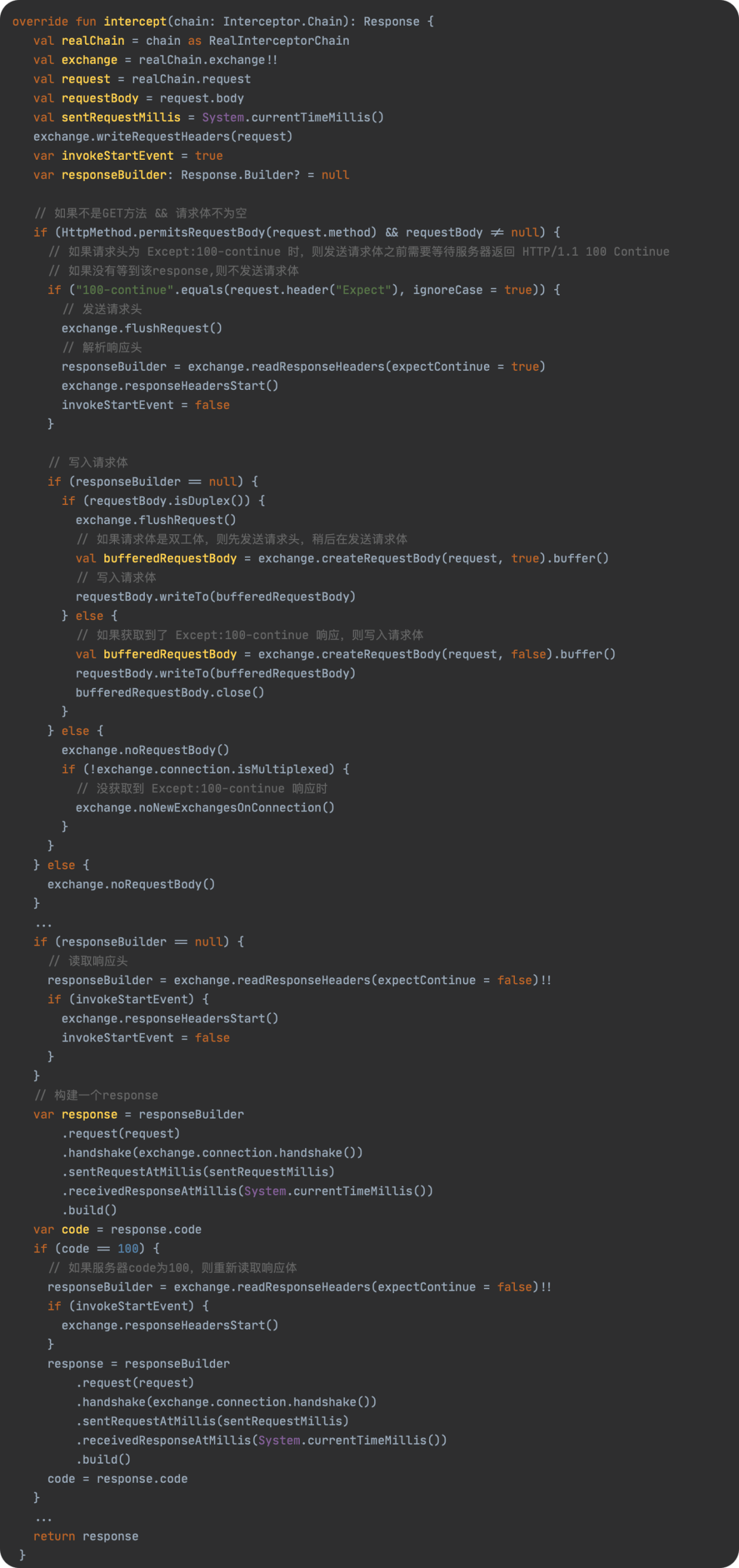Click createRequestBody line with "request, false"

[x=346, y=655]
